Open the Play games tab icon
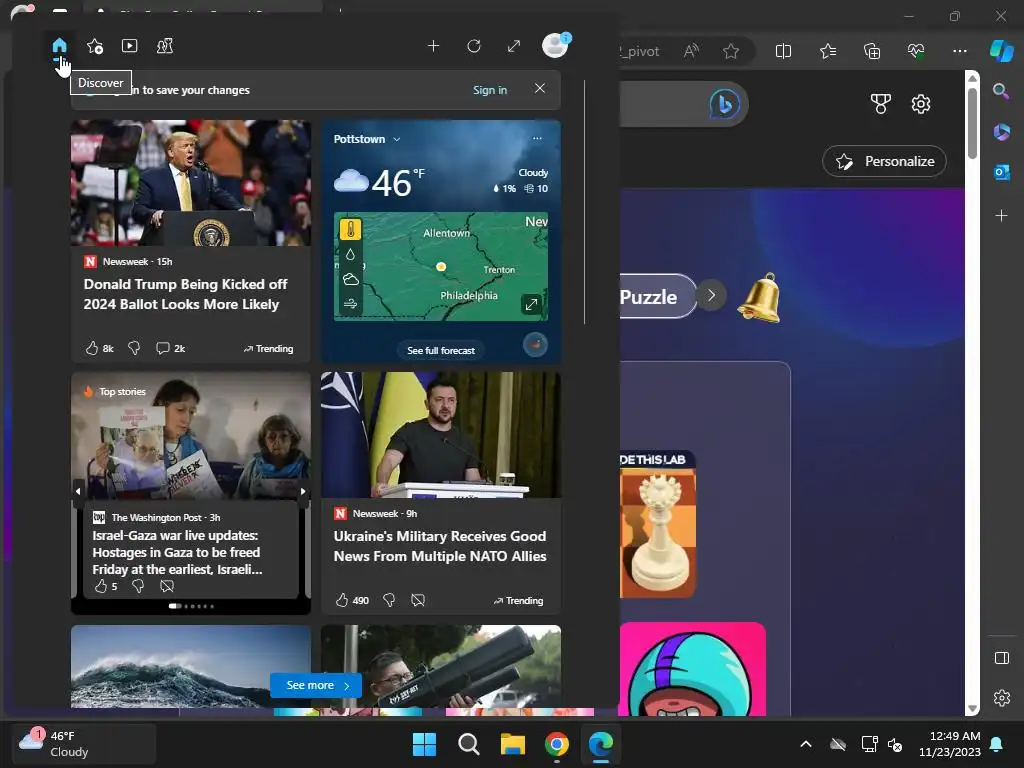This screenshot has width=1024, height=768. point(165,46)
